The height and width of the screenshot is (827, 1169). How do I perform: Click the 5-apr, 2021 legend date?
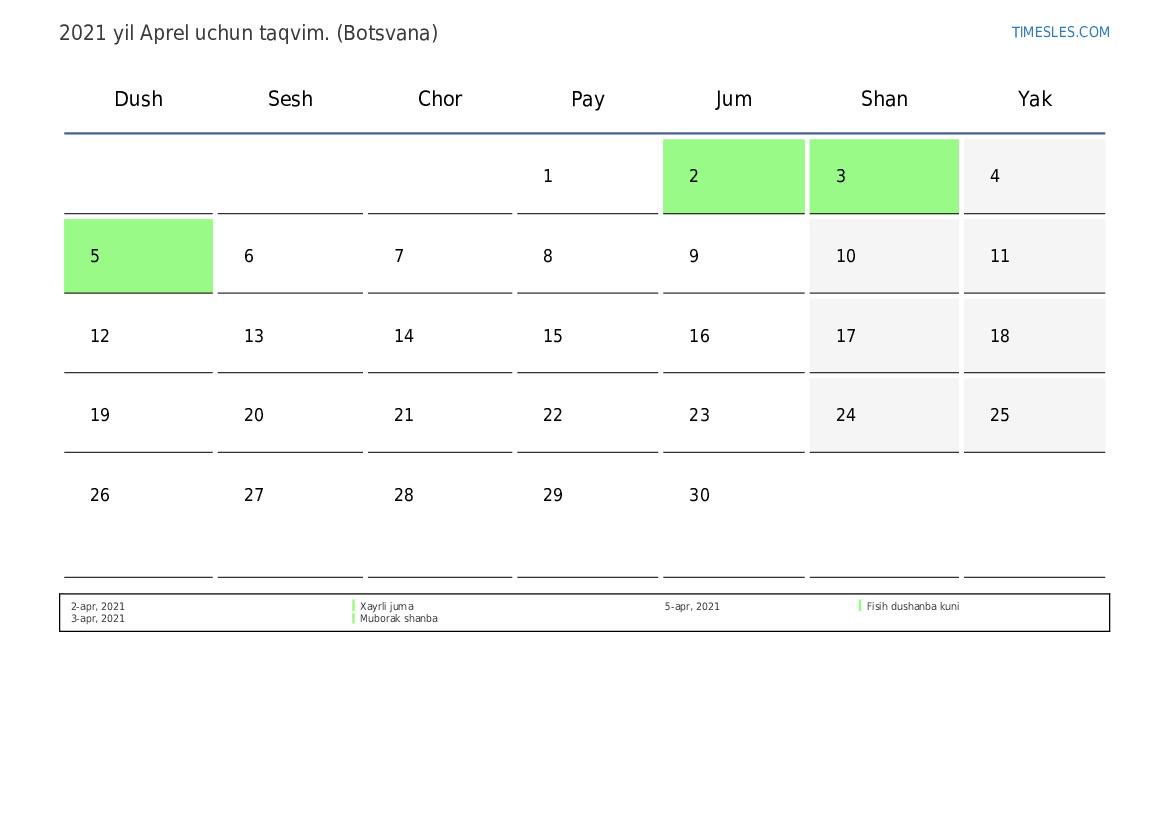pos(692,606)
